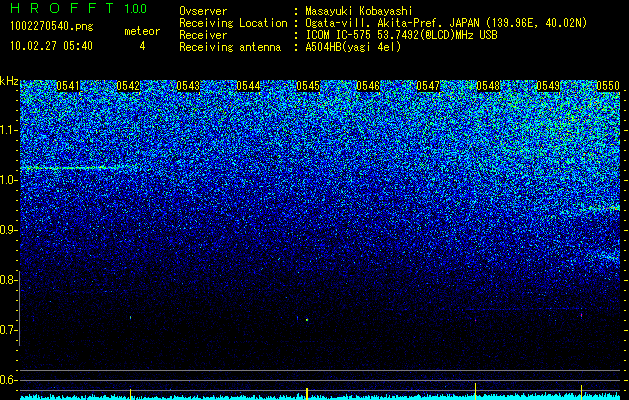629x400 pixels.
Task: Click the 0545 time label
Action: point(308,86)
